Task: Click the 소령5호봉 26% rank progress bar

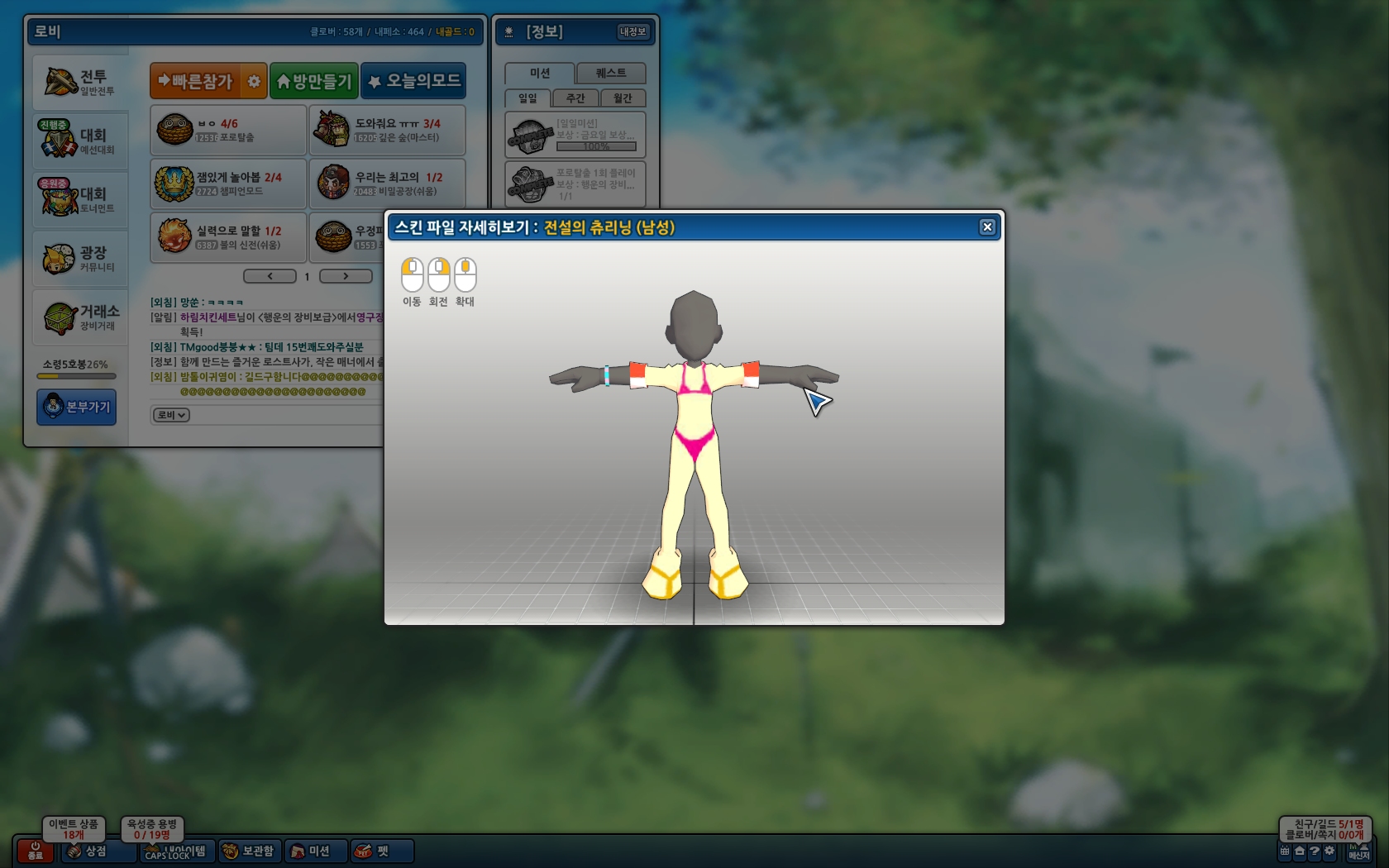Action: click(x=76, y=376)
